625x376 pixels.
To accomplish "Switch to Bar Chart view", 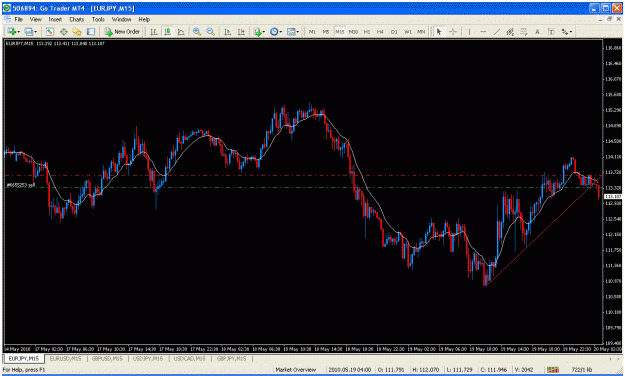I will (x=153, y=32).
